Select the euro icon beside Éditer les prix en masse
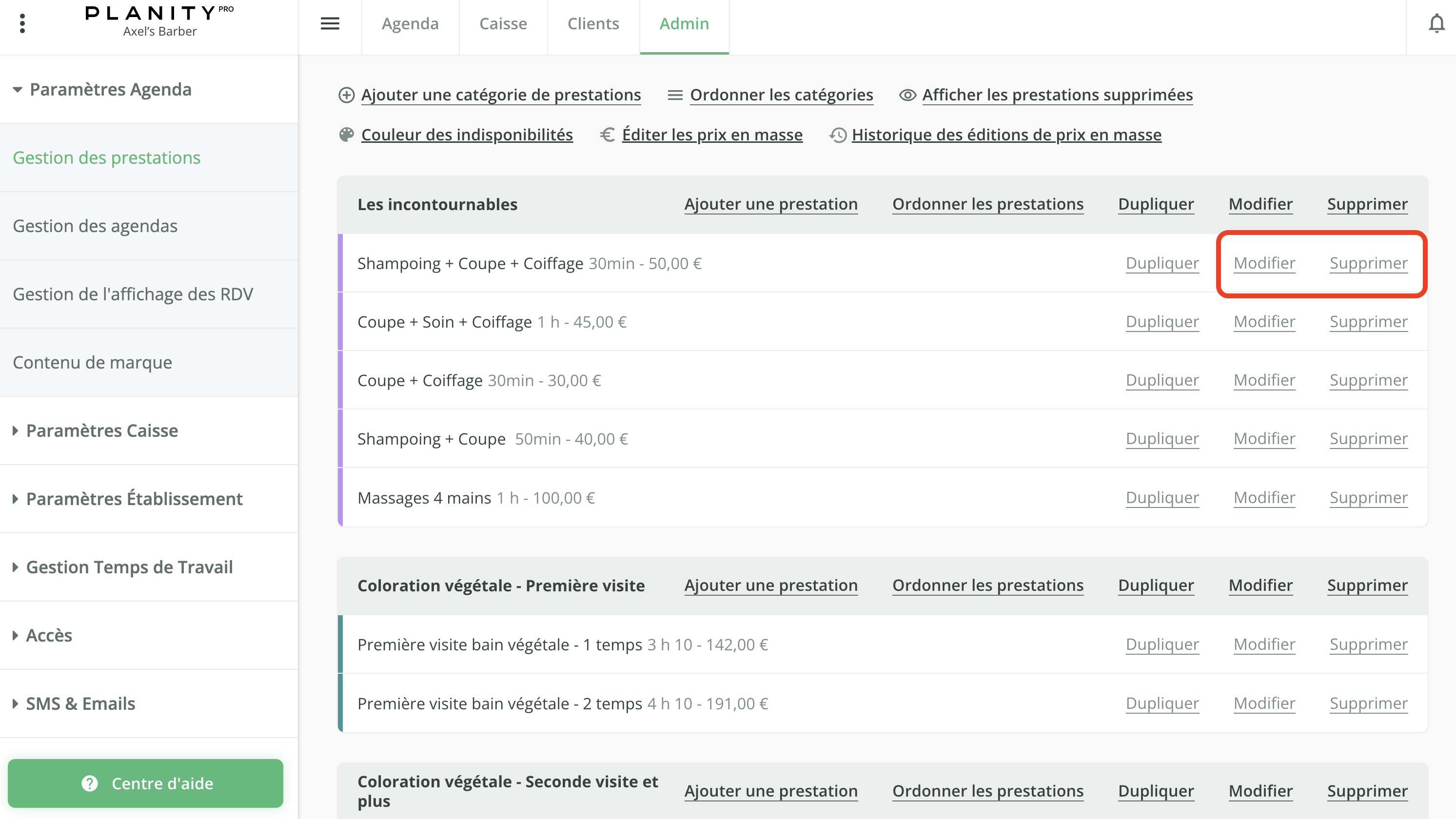 [x=607, y=135]
